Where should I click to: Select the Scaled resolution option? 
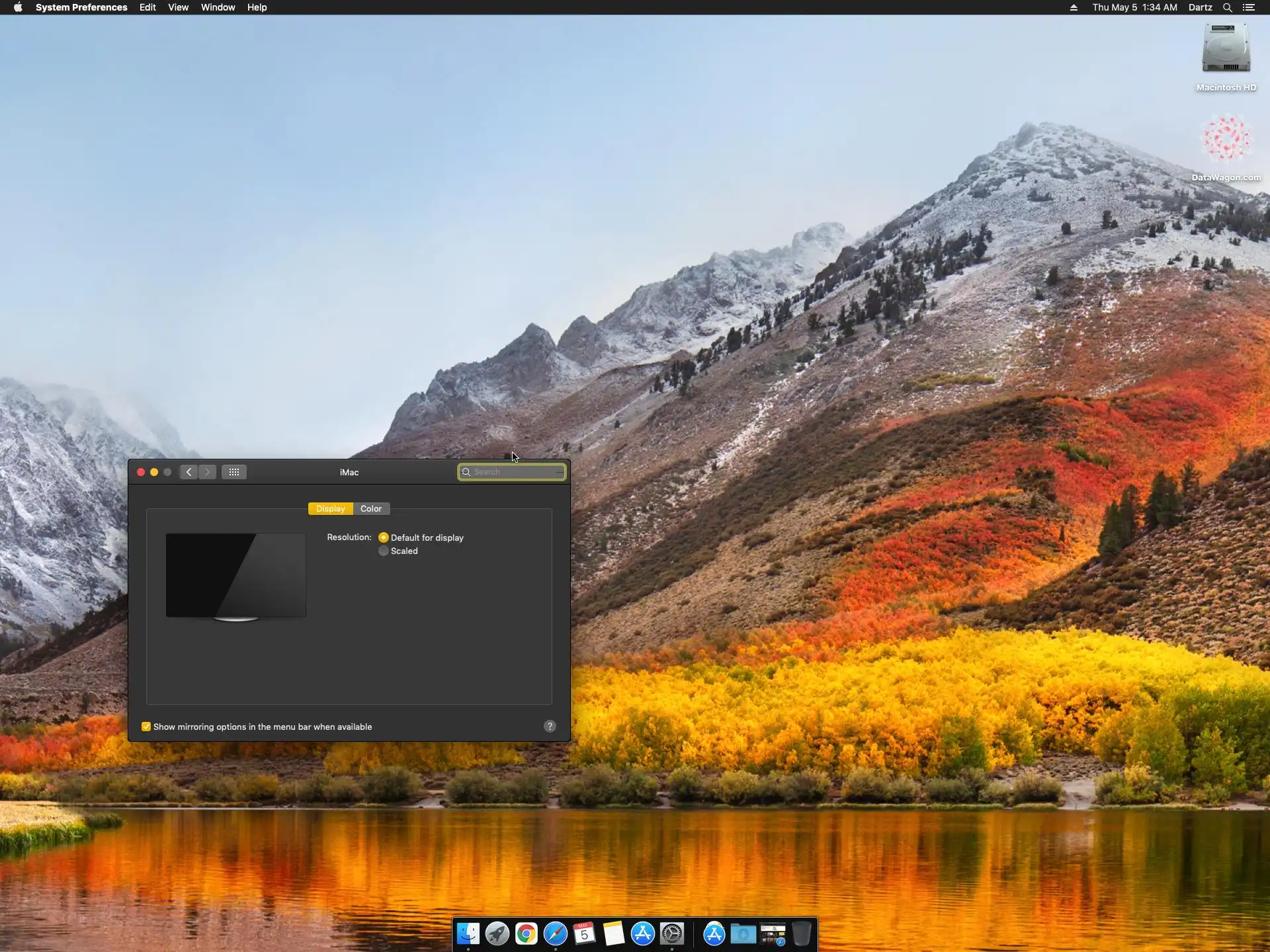point(384,551)
